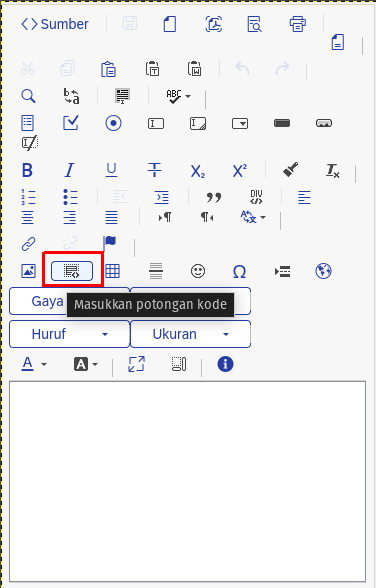
Task: Open the background color picker
Action: 86,364
